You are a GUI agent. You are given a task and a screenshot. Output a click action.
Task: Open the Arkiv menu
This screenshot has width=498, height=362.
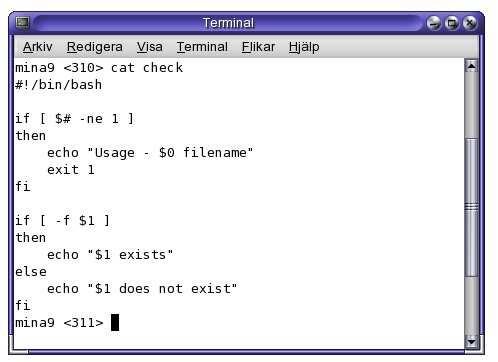(x=38, y=47)
